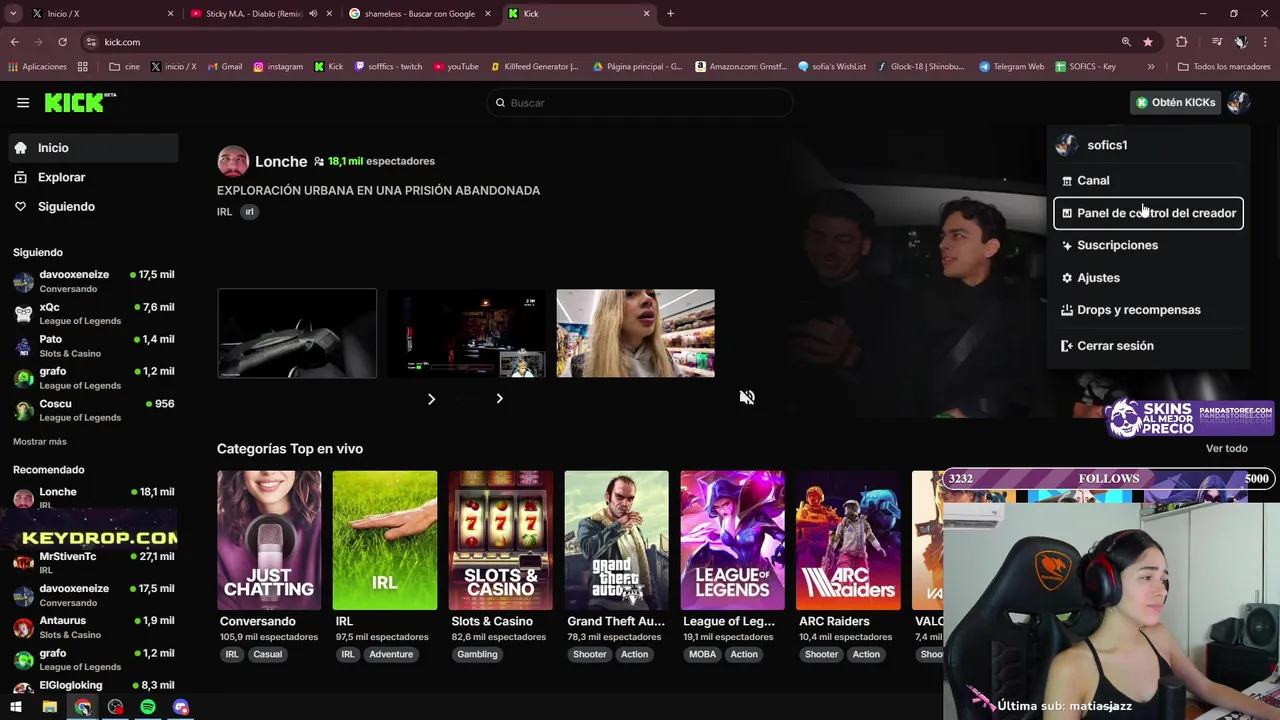The width and height of the screenshot is (1280, 720).
Task: Open Explorar in the sidebar
Action: [93, 177]
